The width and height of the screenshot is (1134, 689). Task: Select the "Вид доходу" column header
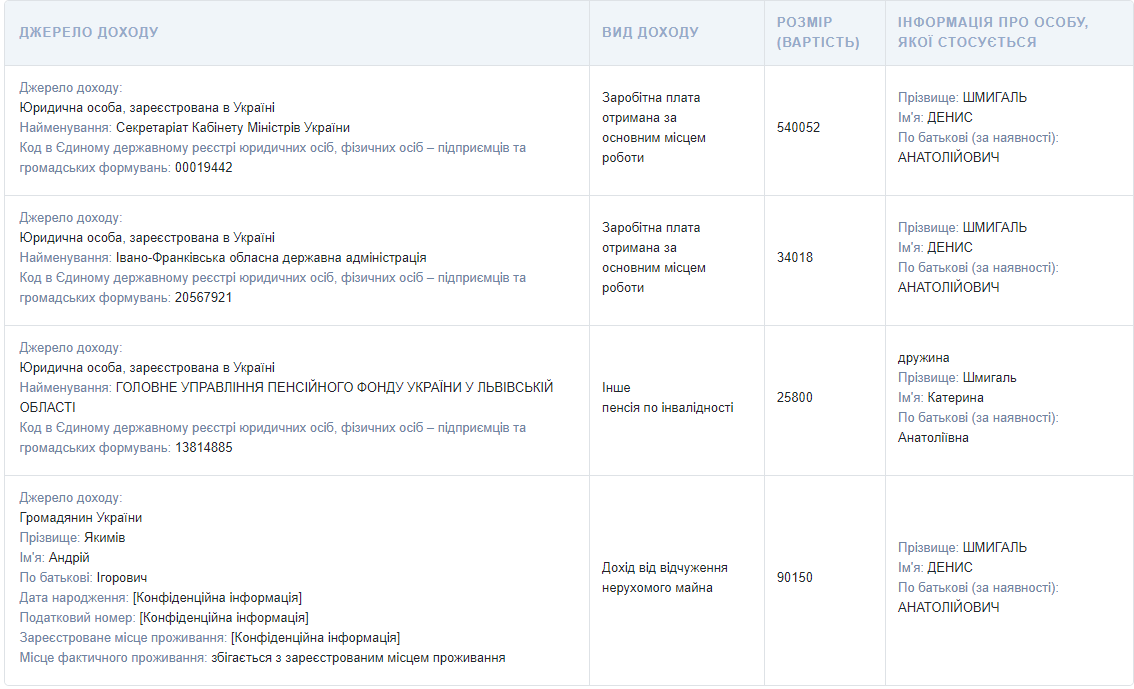coord(650,32)
